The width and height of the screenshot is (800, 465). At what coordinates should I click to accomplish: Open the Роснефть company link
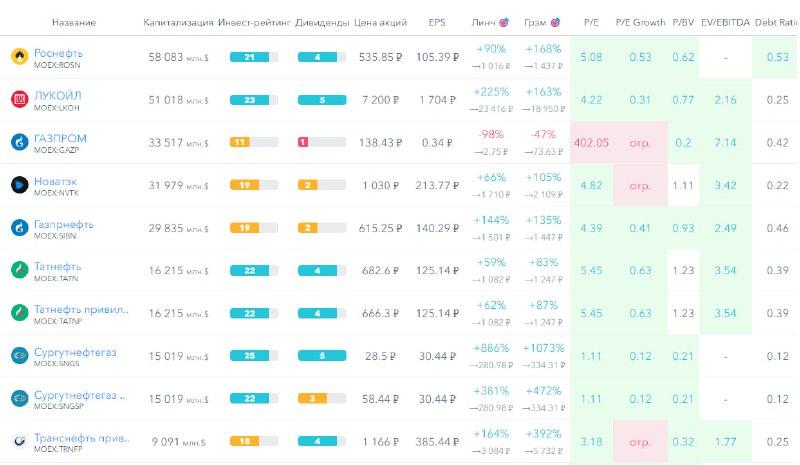pyautogui.click(x=58, y=53)
